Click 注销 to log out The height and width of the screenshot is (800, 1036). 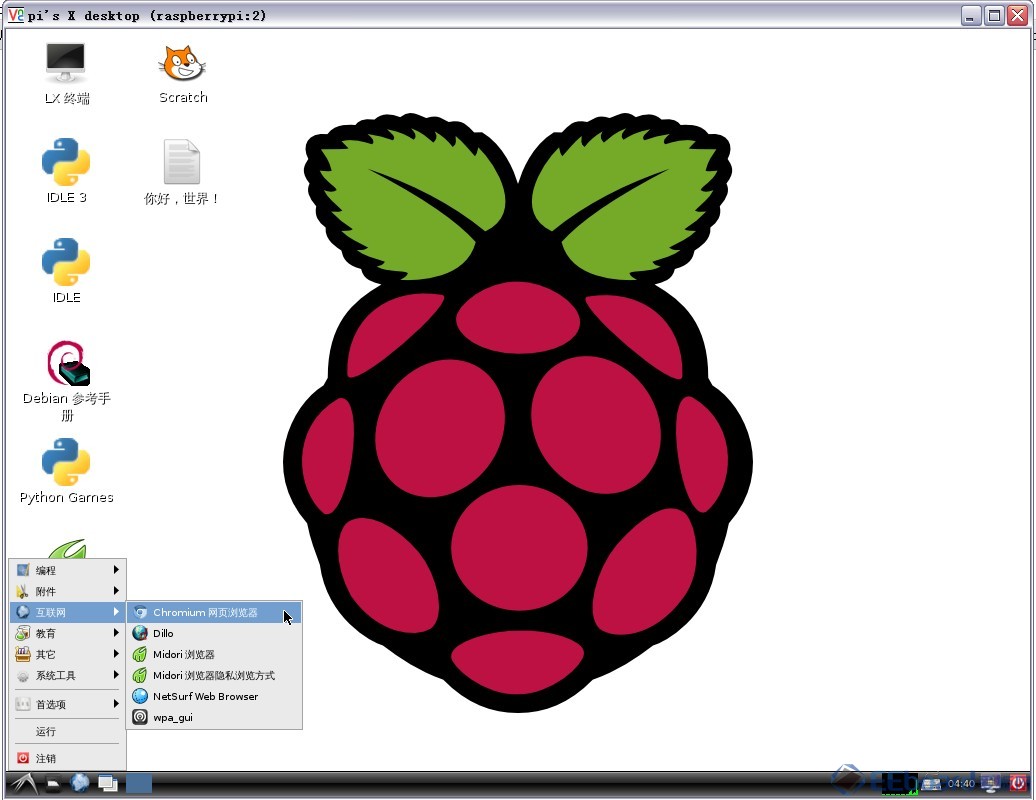pos(46,758)
